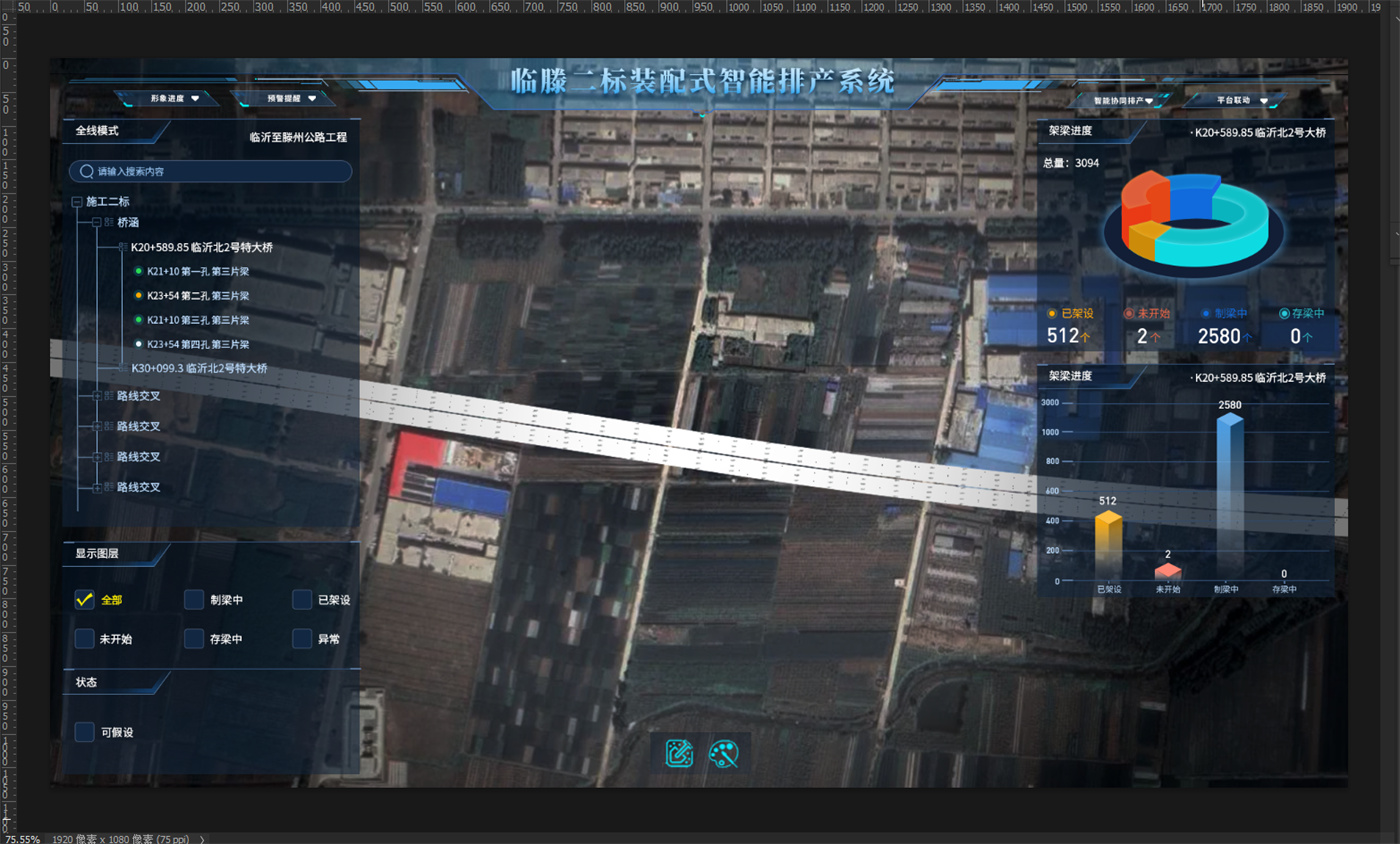Viewport: 1400px width, 844px height.
Task: Click the search magnifier icon
Action: click(86, 171)
